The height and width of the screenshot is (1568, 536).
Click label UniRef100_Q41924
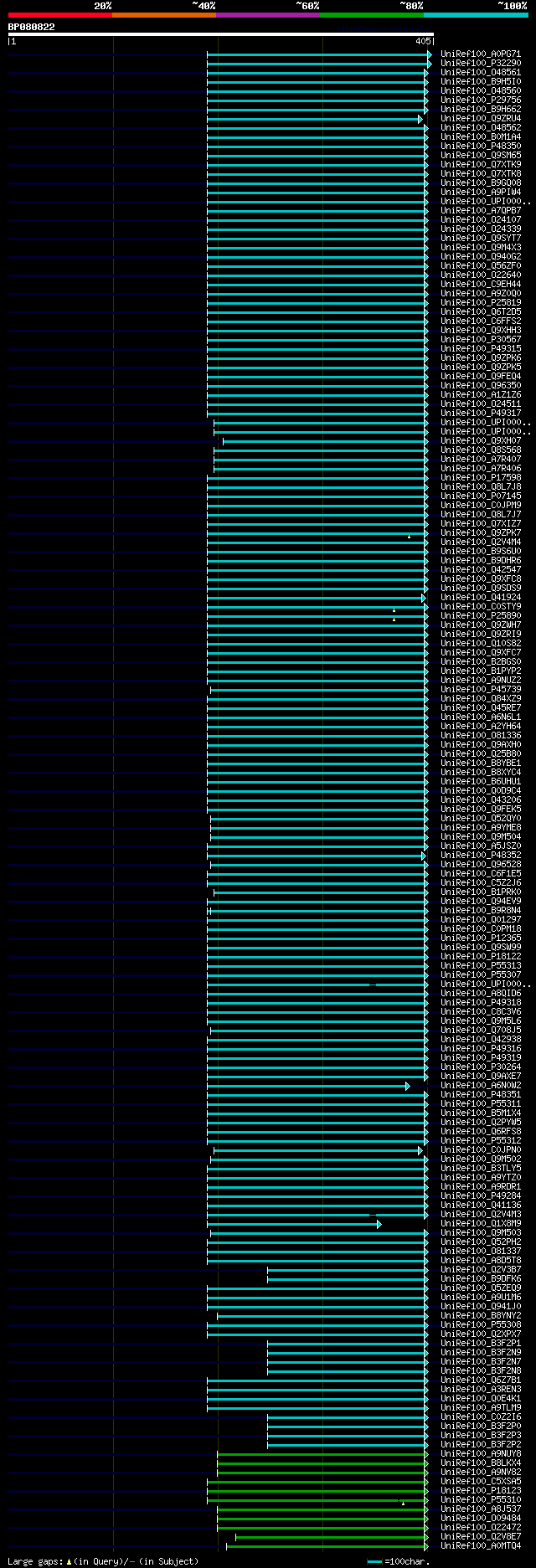pos(481,598)
